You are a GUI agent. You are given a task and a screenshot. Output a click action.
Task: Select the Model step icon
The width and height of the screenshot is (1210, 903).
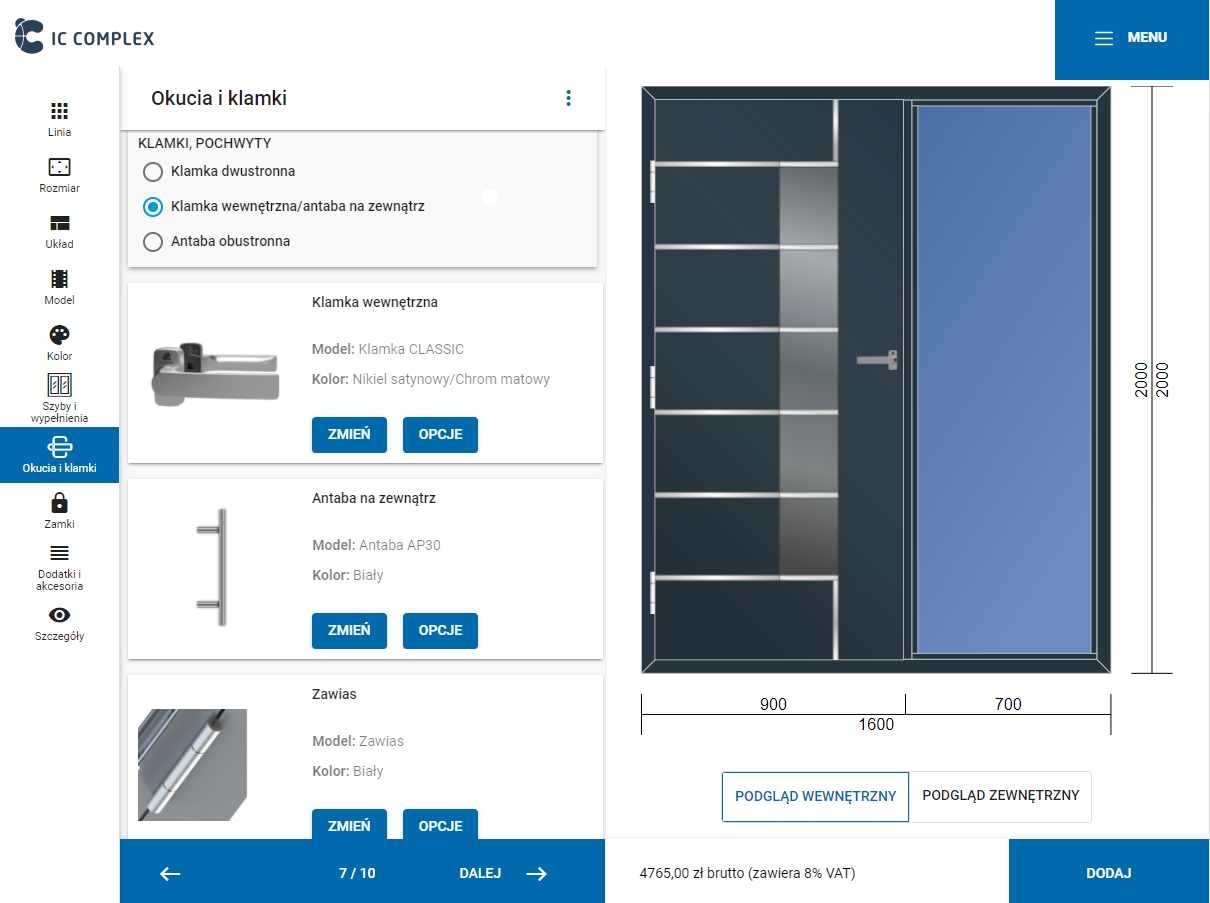tap(59, 287)
